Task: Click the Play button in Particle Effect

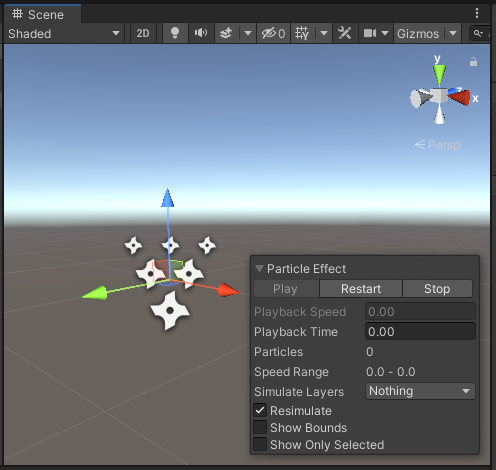Action: (286, 289)
